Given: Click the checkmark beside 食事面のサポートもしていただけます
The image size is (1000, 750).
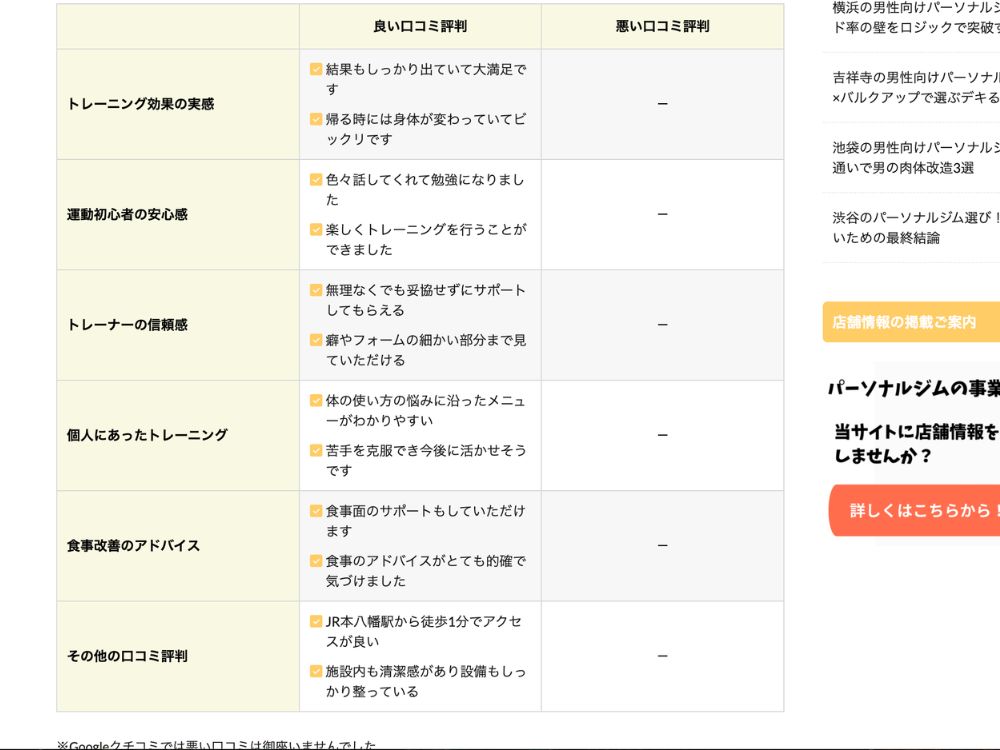Looking at the screenshot, I should [x=316, y=511].
